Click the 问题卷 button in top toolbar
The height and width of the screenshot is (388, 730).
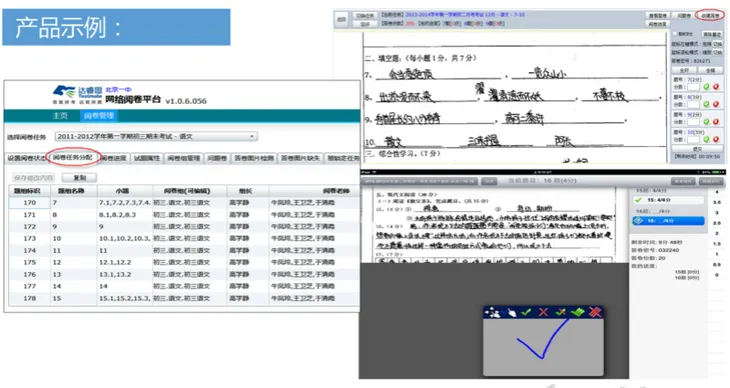pos(683,15)
